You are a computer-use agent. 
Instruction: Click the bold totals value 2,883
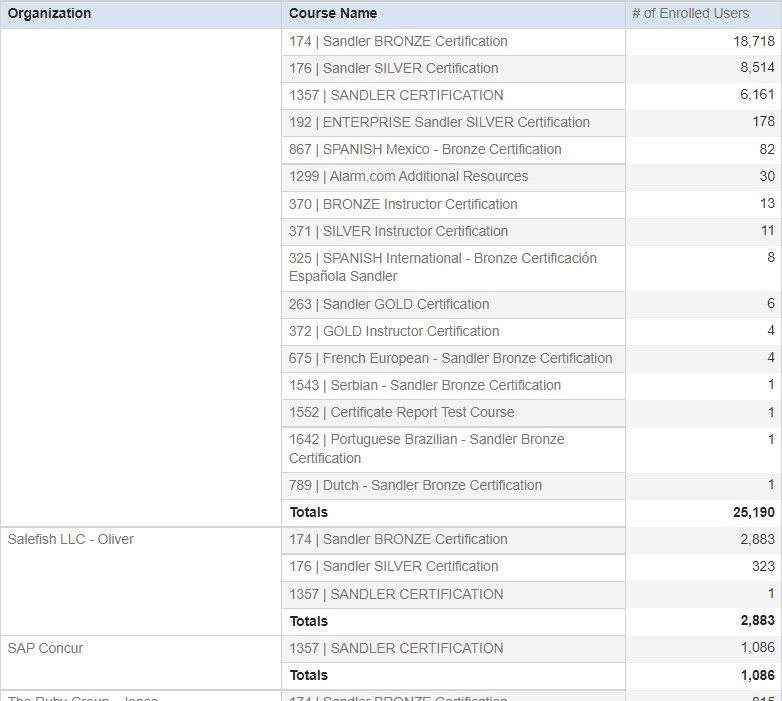coord(758,621)
